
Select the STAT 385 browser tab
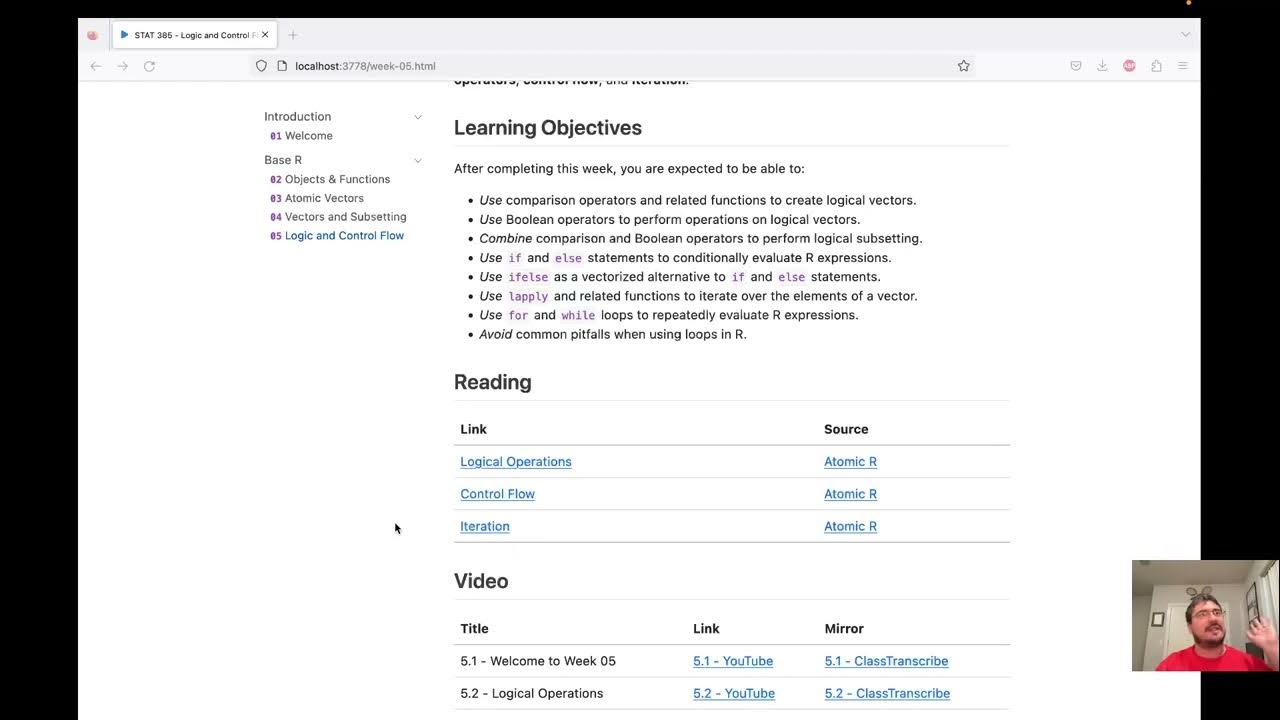(x=190, y=35)
